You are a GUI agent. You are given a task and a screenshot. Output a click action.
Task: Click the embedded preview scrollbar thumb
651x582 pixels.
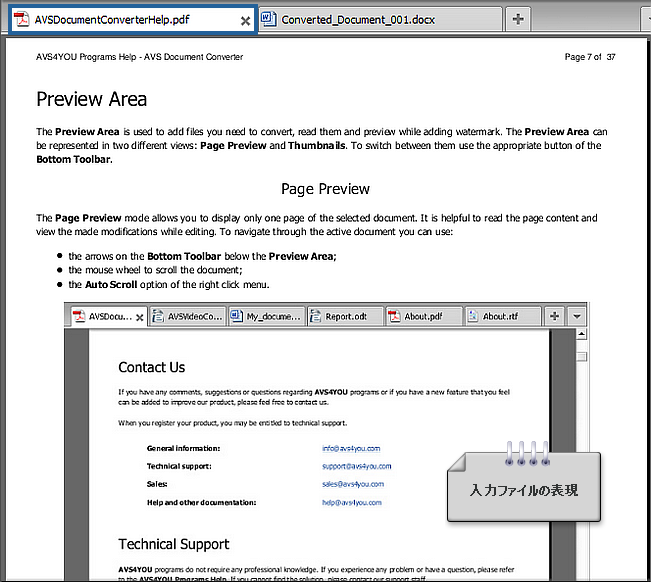tap(582, 357)
